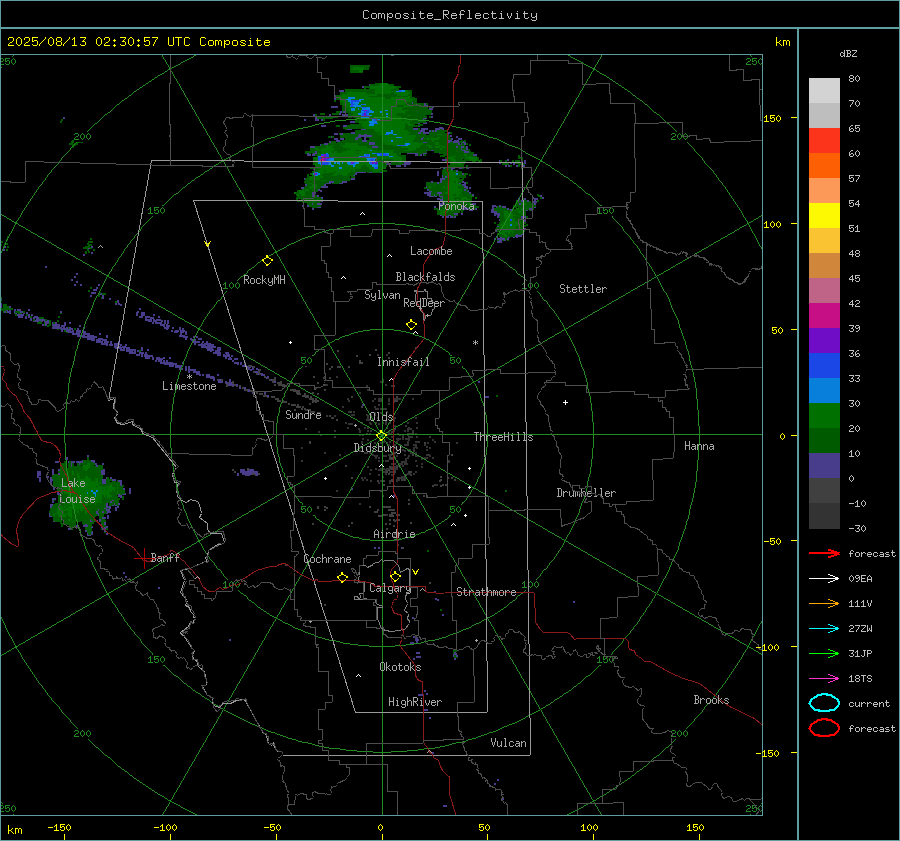Click the Olds label
This screenshot has height=841, width=900.
click(381, 417)
